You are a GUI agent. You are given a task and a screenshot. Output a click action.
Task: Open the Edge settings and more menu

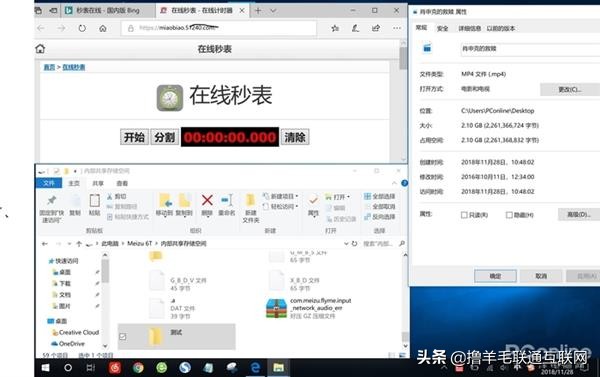coord(397,28)
